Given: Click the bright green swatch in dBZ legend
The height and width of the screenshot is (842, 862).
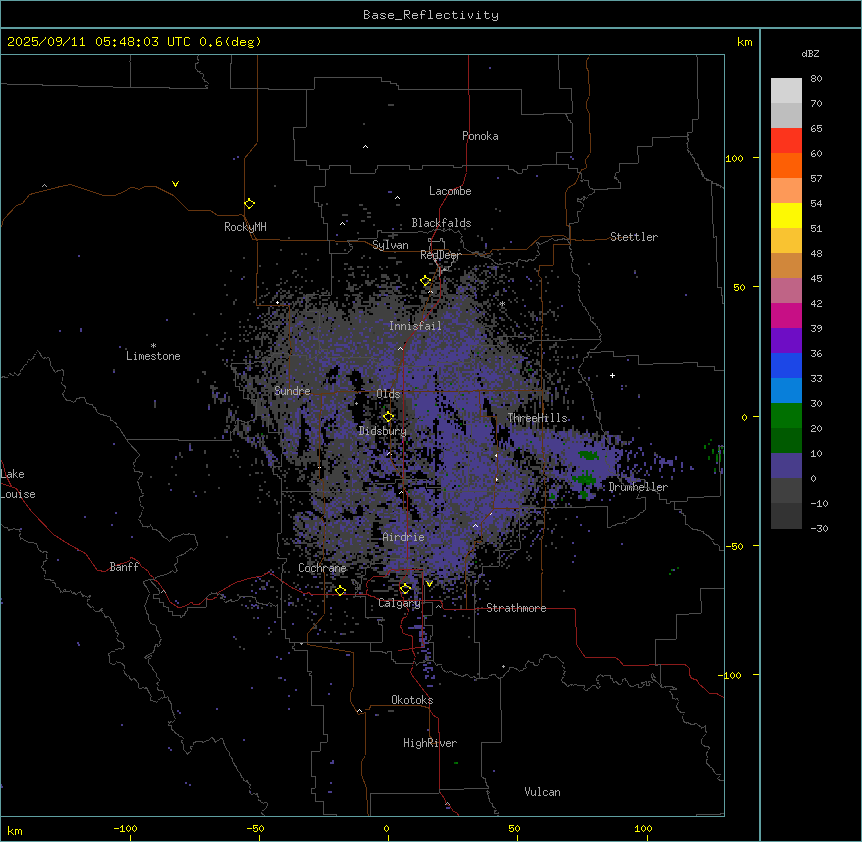Looking at the screenshot, I should coord(786,416).
